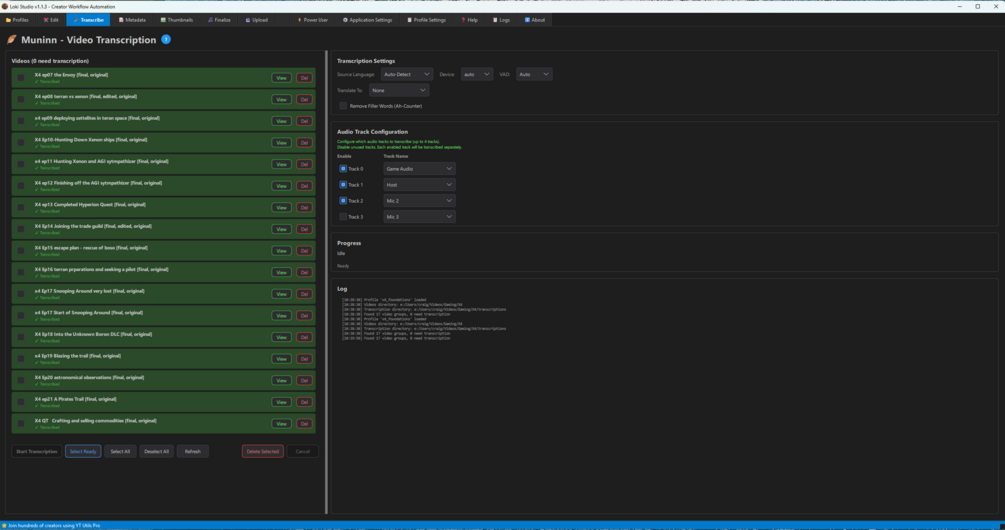Image resolution: width=1005 pixels, height=530 pixels.
Task: View transcription for X4 ep07 the Envoy
Action: click(x=281, y=78)
